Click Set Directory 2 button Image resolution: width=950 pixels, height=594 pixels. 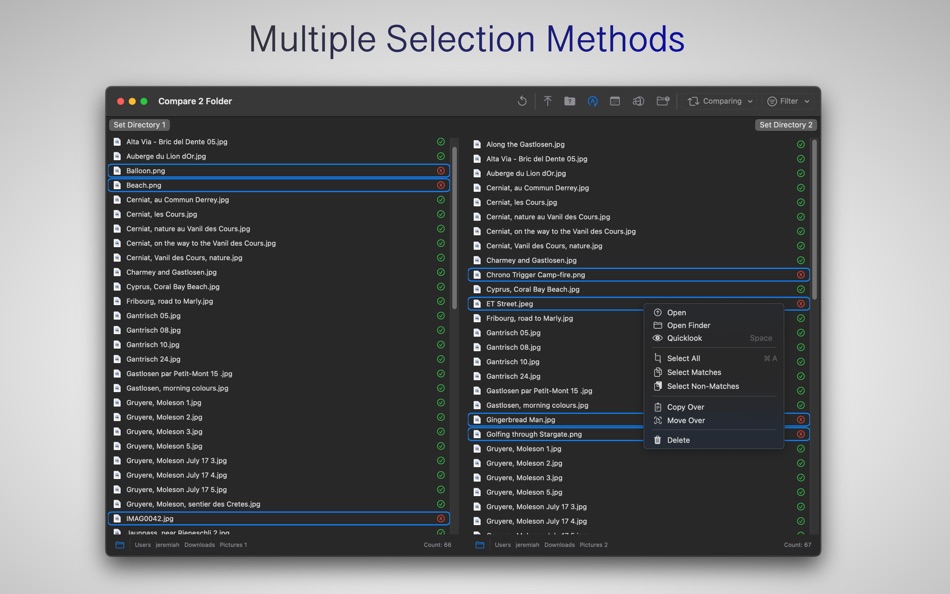click(x=786, y=125)
